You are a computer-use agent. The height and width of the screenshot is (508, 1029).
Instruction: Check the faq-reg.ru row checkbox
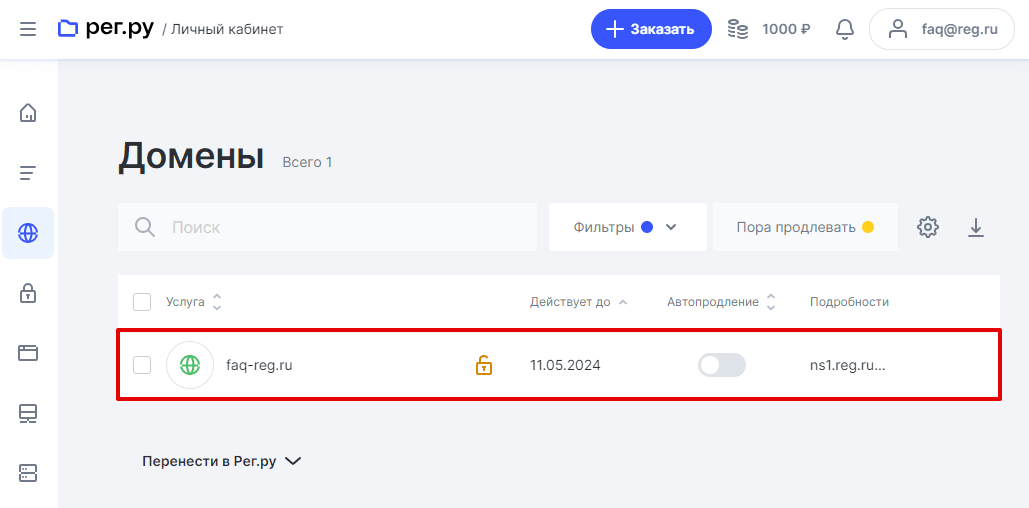click(x=142, y=365)
